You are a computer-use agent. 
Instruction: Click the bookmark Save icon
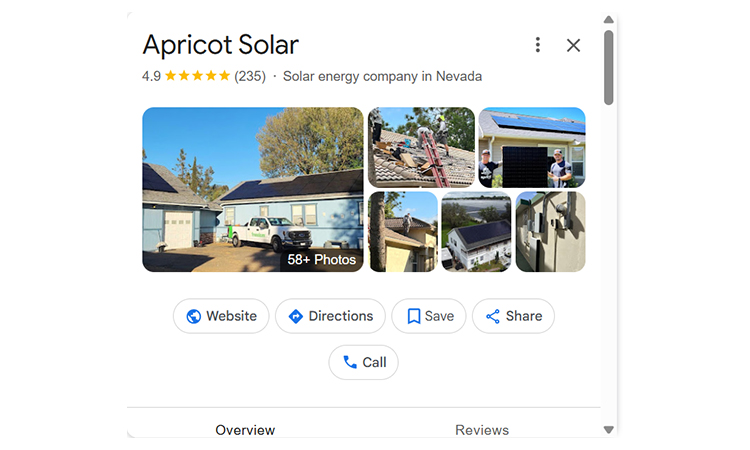click(x=413, y=316)
